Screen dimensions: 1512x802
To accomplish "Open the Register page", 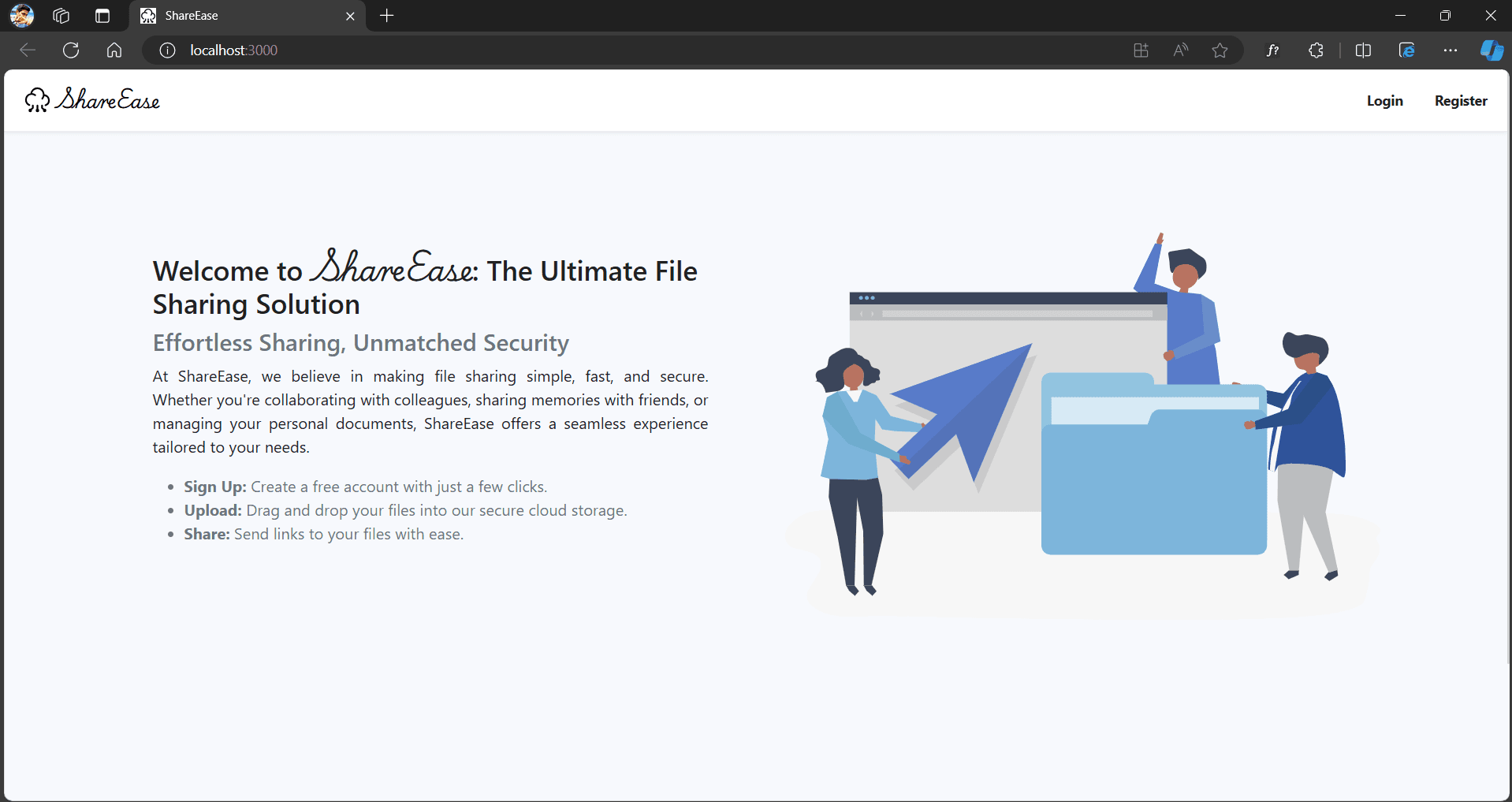I will [x=1460, y=101].
